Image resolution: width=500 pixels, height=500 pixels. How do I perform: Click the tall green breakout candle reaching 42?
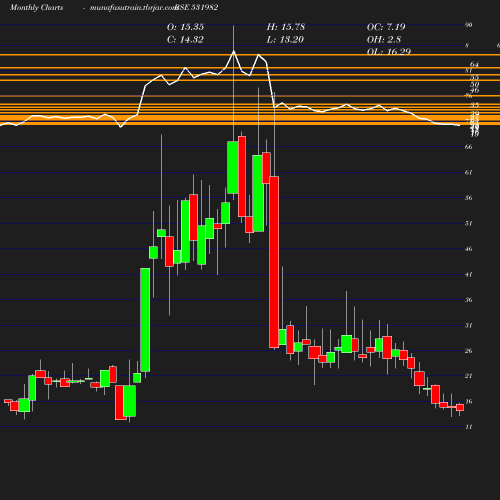click(x=145, y=320)
